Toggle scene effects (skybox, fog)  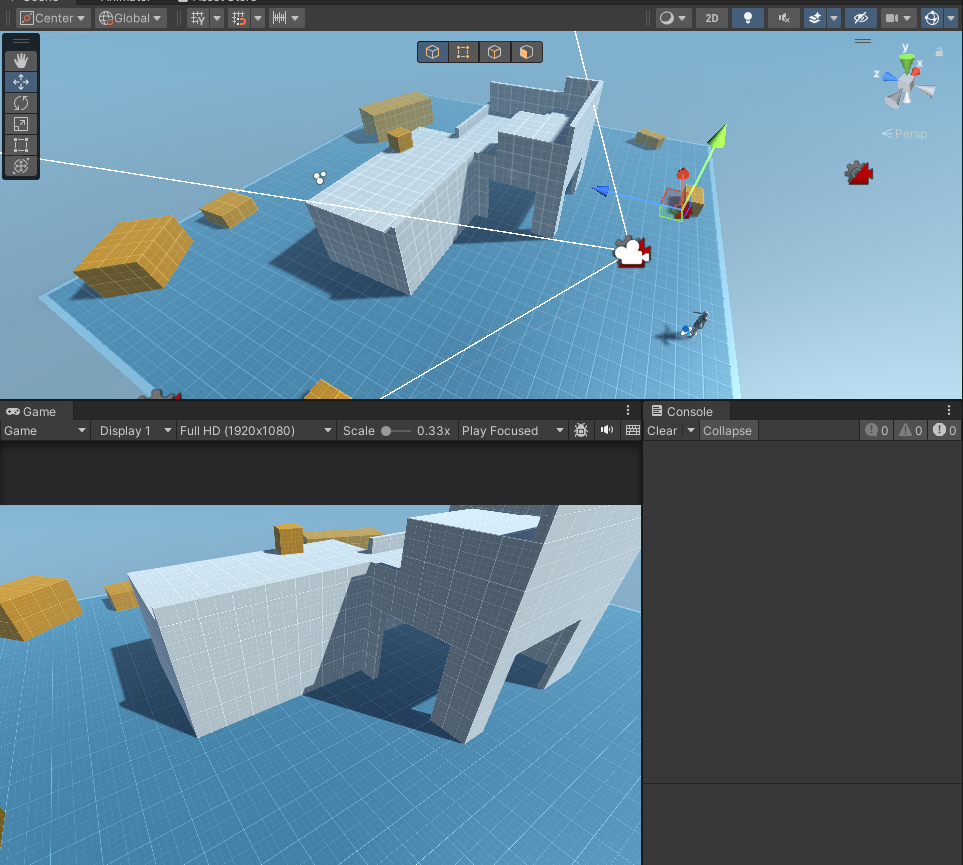pyautogui.click(x=815, y=18)
